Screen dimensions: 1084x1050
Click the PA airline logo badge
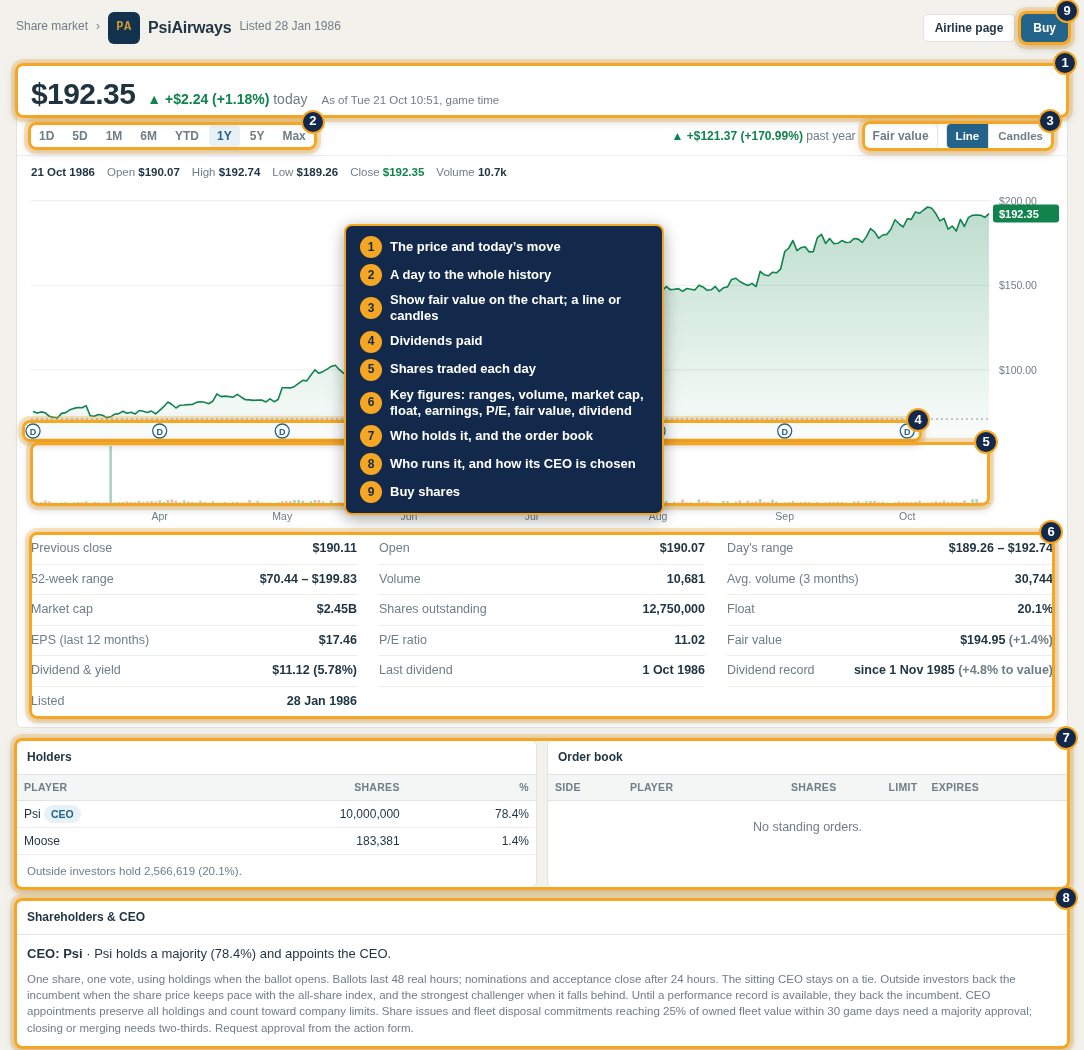click(x=124, y=28)
